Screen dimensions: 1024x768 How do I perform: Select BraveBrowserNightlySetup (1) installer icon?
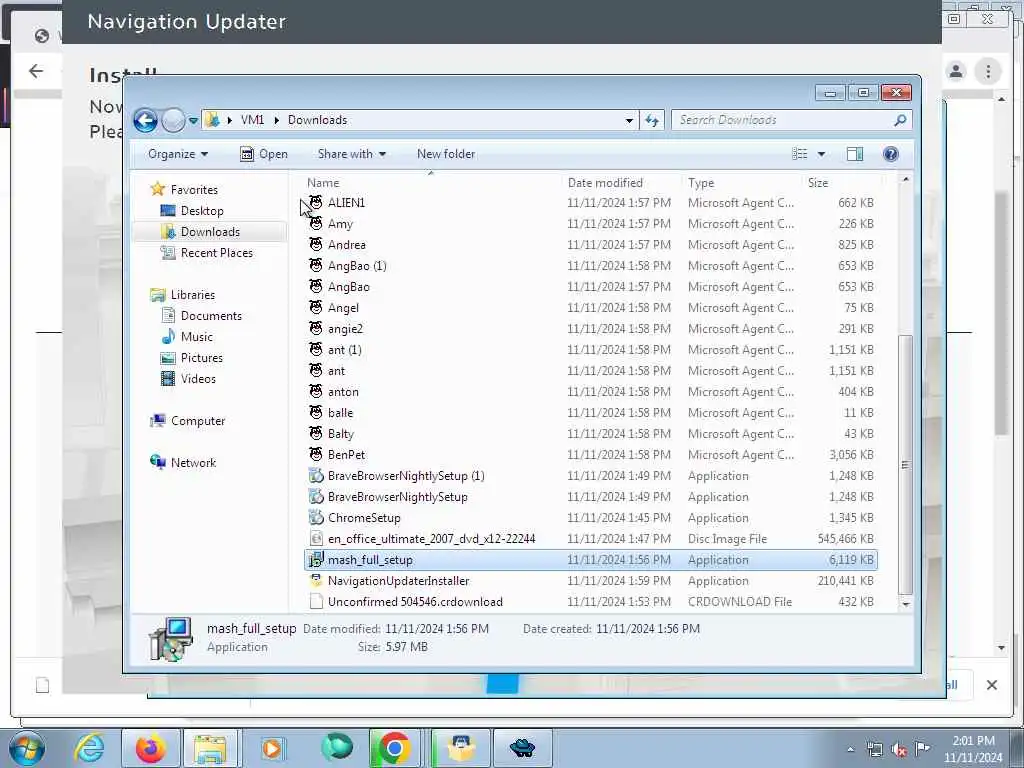point(316,476)
